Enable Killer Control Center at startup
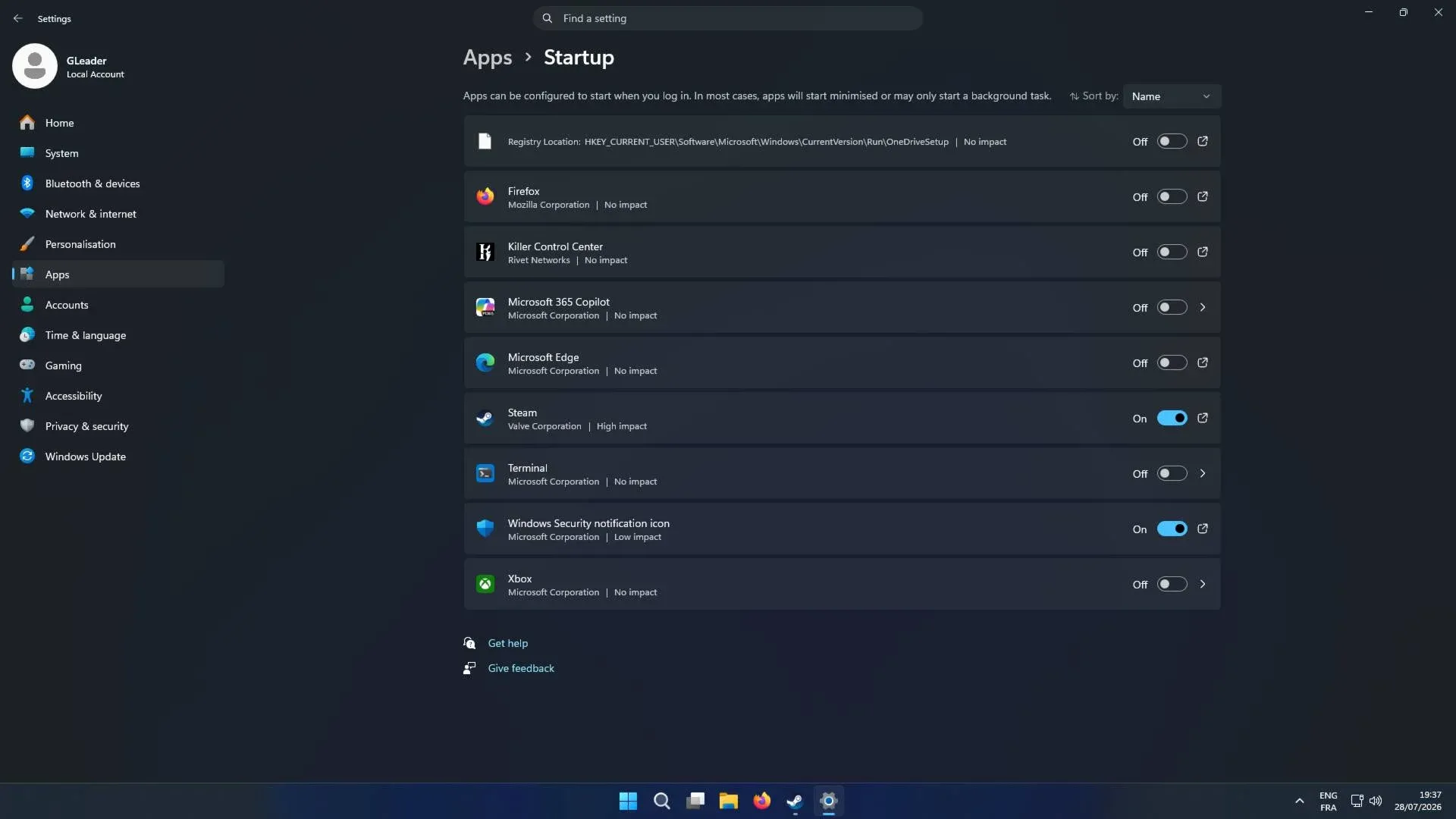1456x819 pixels. pos(1172,253)
